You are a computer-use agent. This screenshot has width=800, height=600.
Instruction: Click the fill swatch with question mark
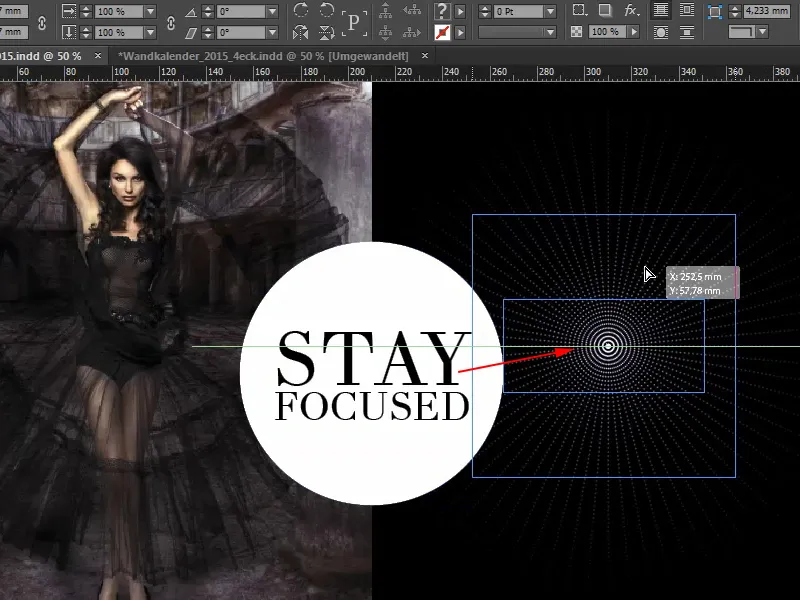point(442,11)
